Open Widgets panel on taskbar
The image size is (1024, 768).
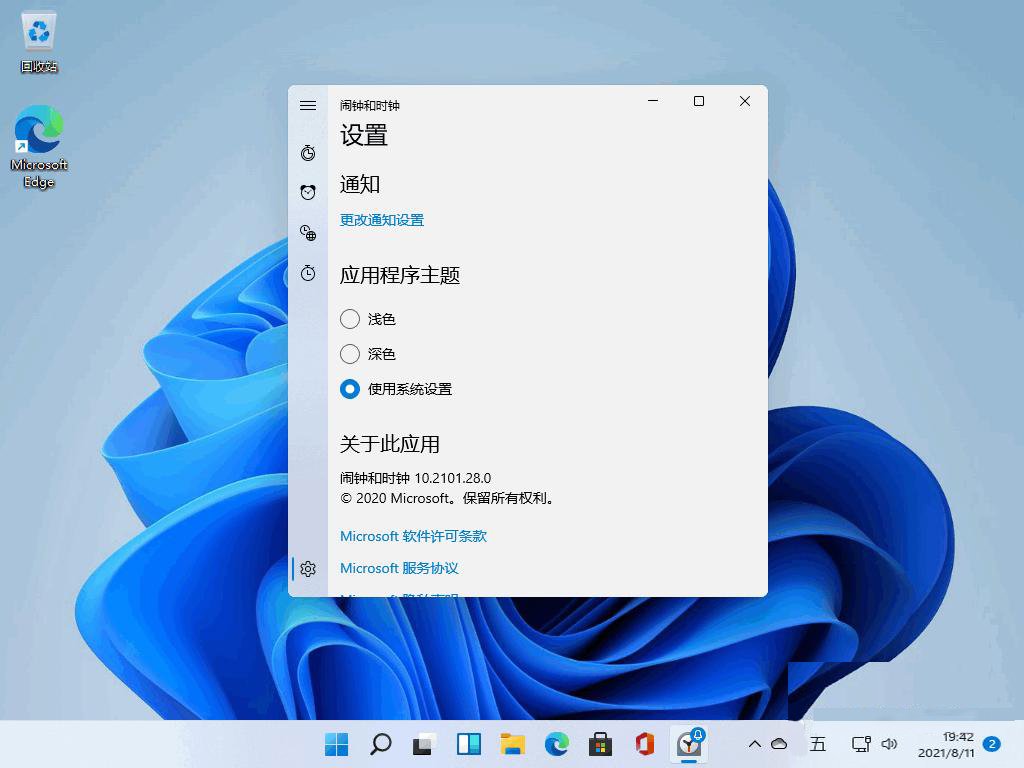coord(468,744)
